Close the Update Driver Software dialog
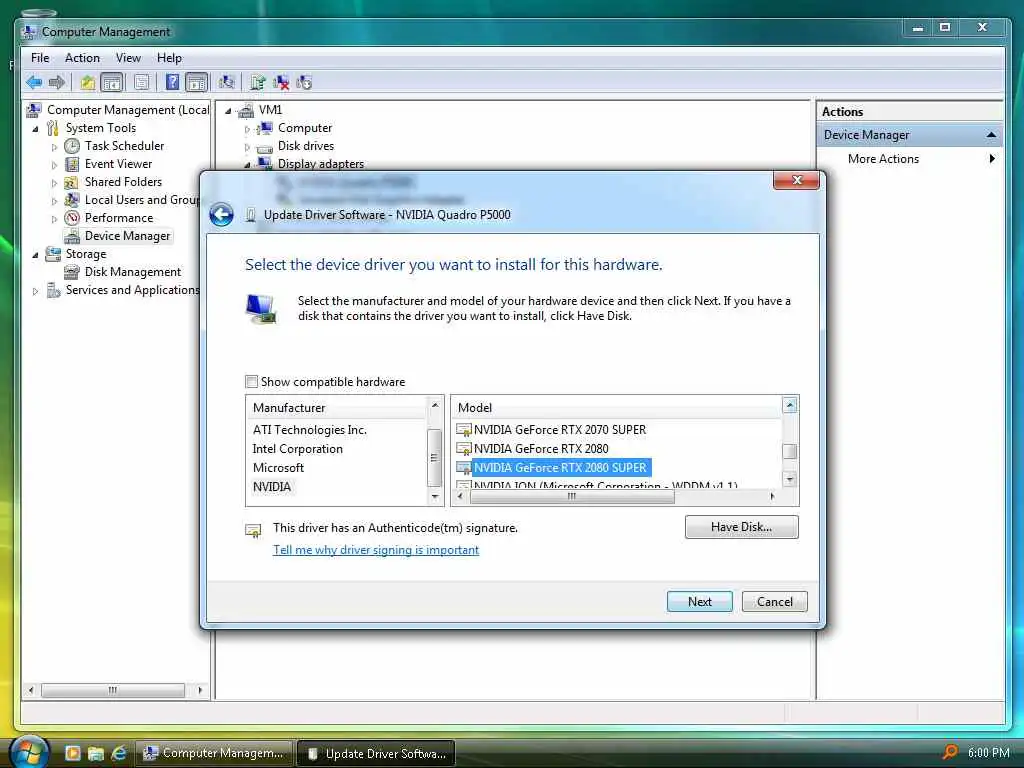 click(x=796, y=180)
